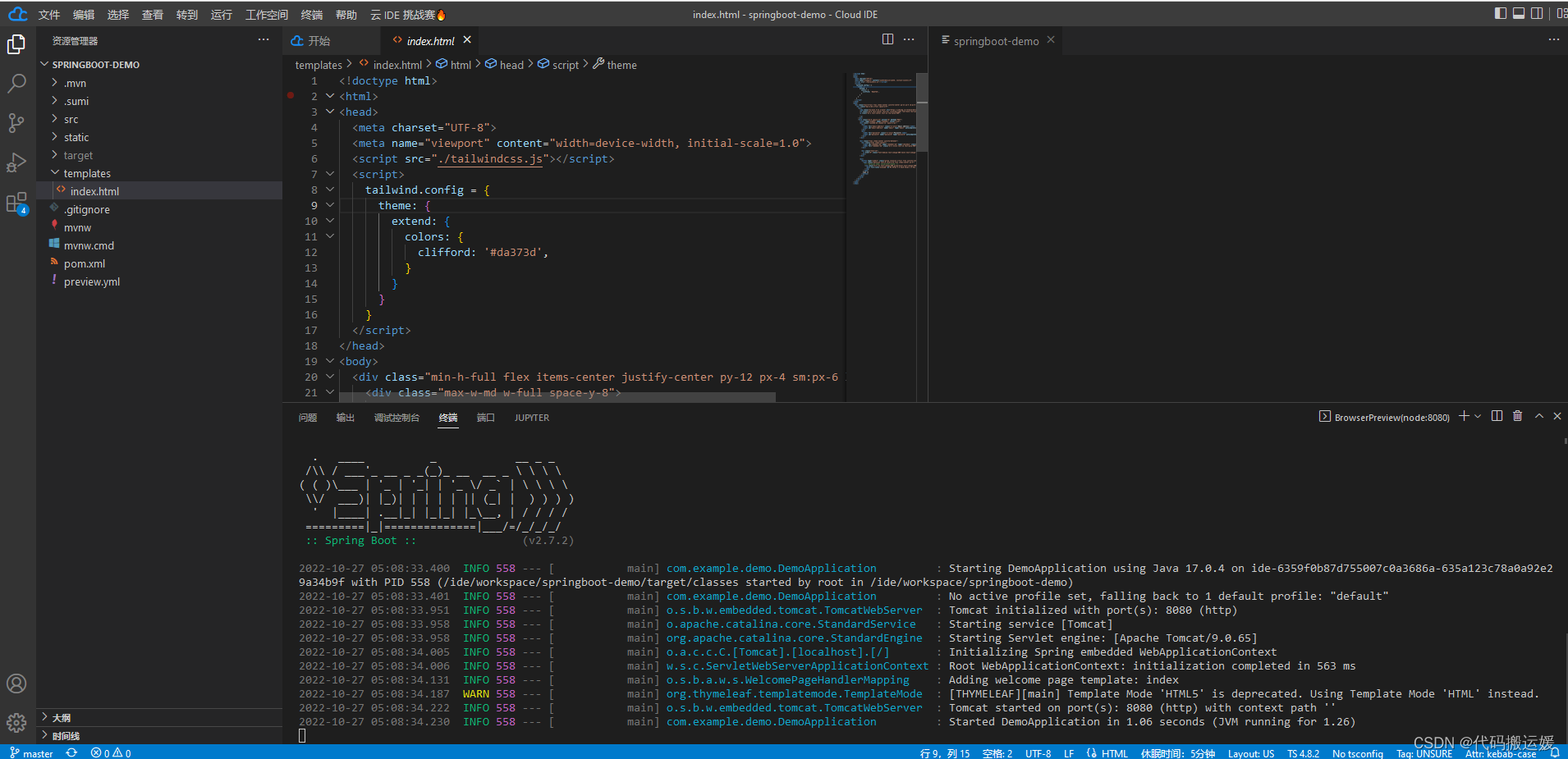Viewport: 1568px width, 759px height.
Task: Close the index.html editor tab
Action: 467,39
